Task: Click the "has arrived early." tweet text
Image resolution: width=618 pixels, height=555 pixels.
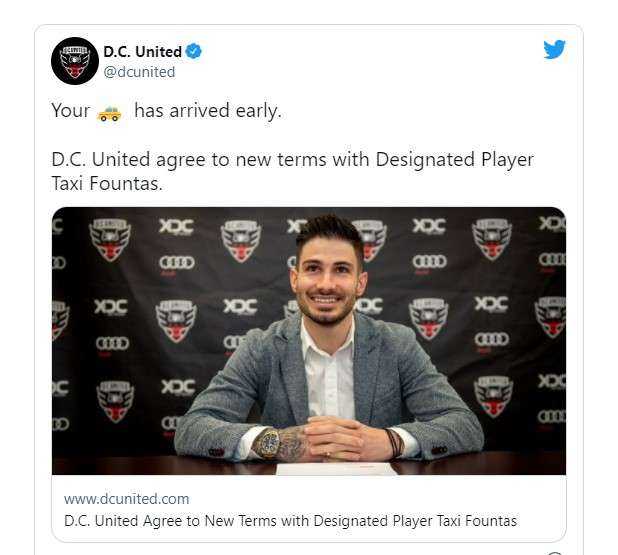Action: coord(208,110)
